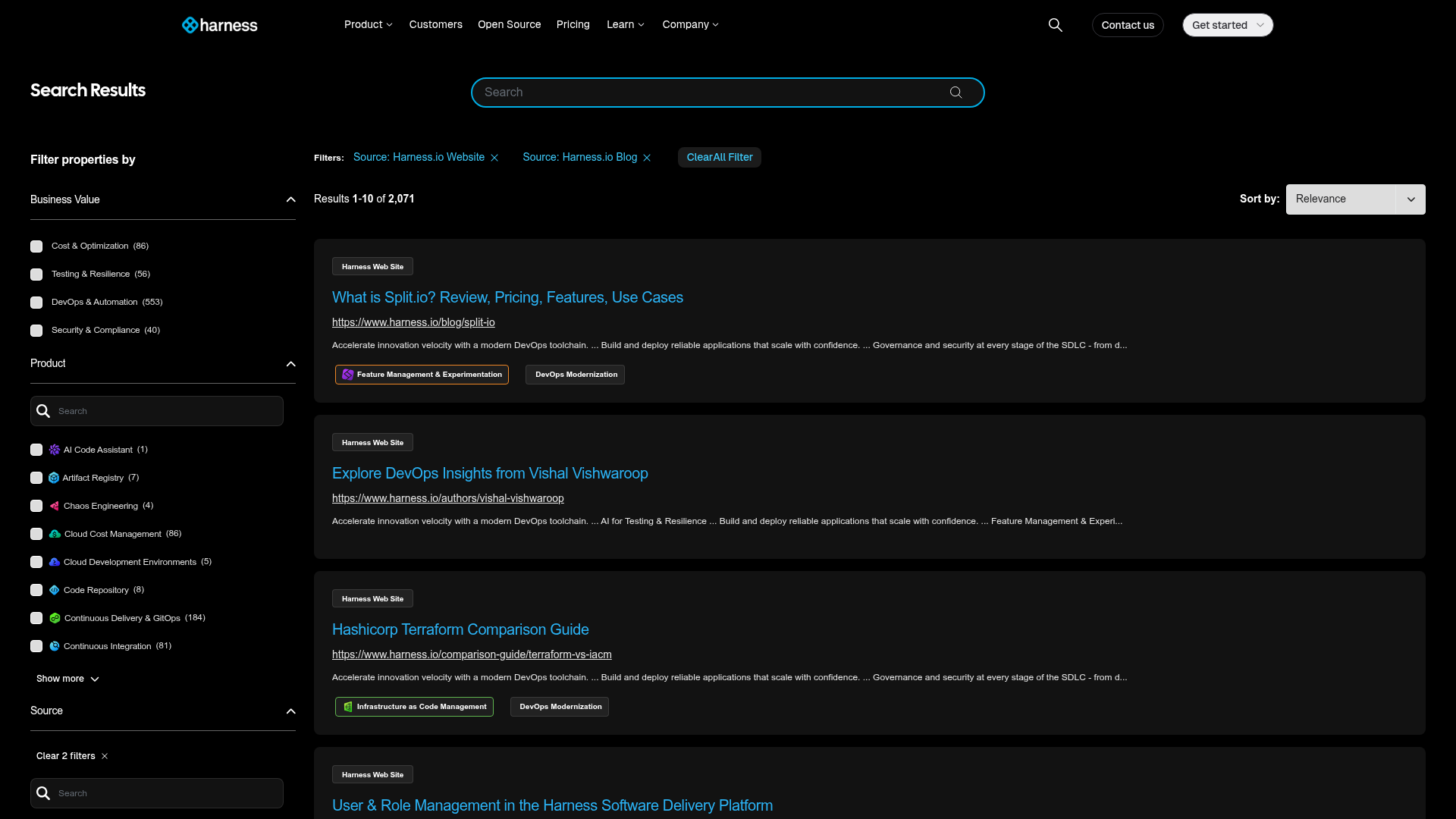The width and height of the screenshot is (1456, 819).
Task: Click the Artifact Registry product icon
Action: coord(54,478)
